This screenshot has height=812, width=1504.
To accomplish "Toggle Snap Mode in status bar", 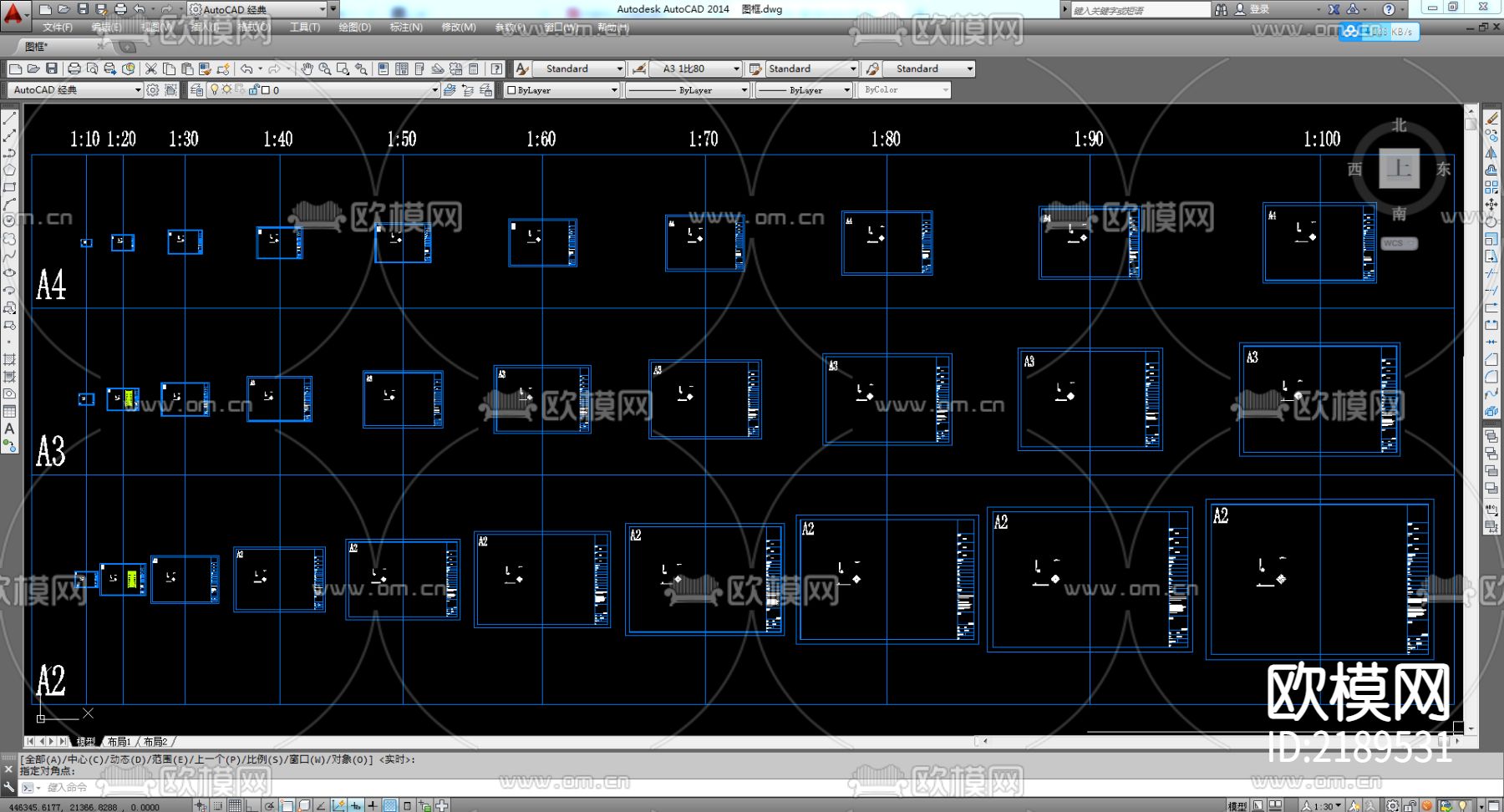I will tap(218, 805).
